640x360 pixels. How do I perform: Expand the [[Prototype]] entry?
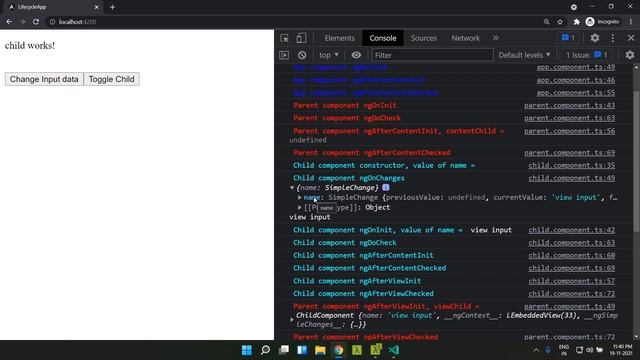point(300,207)
